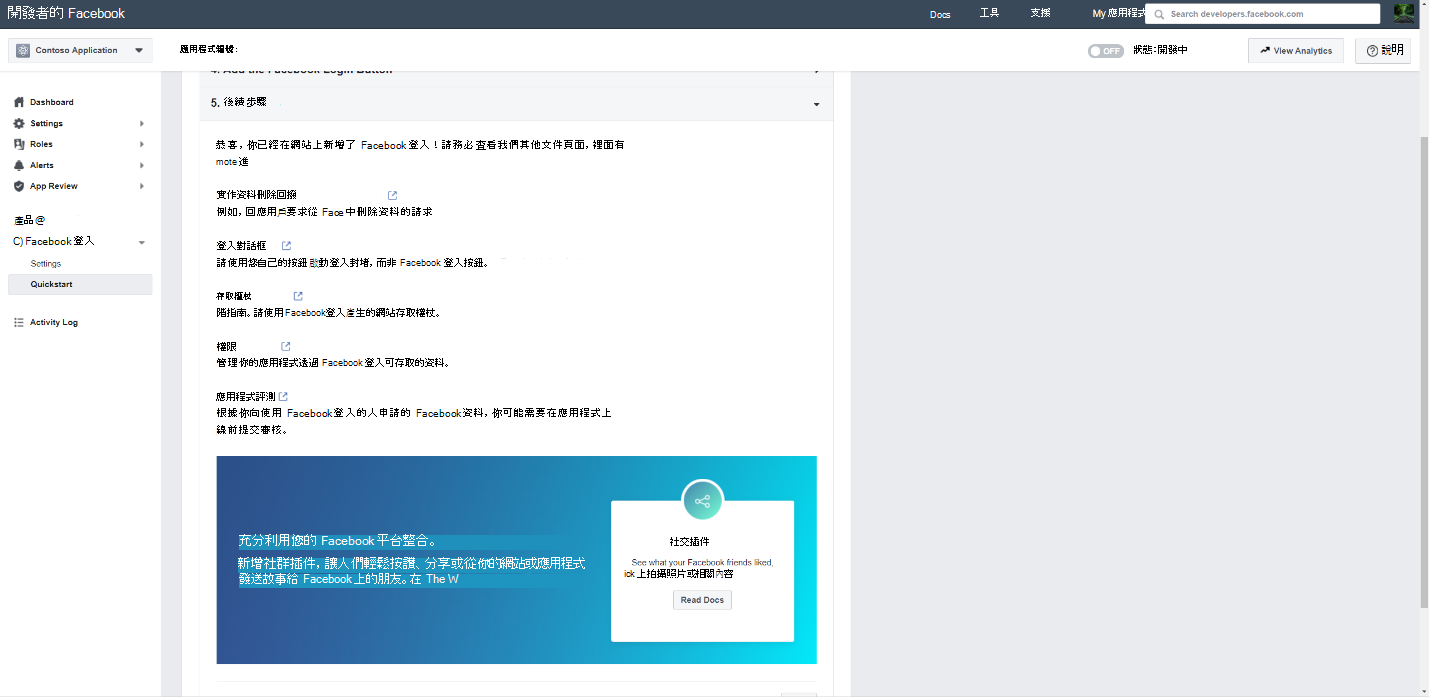Open Docs in top navigation
This screenshot has height=698, width=1429.
pos(940,14)
